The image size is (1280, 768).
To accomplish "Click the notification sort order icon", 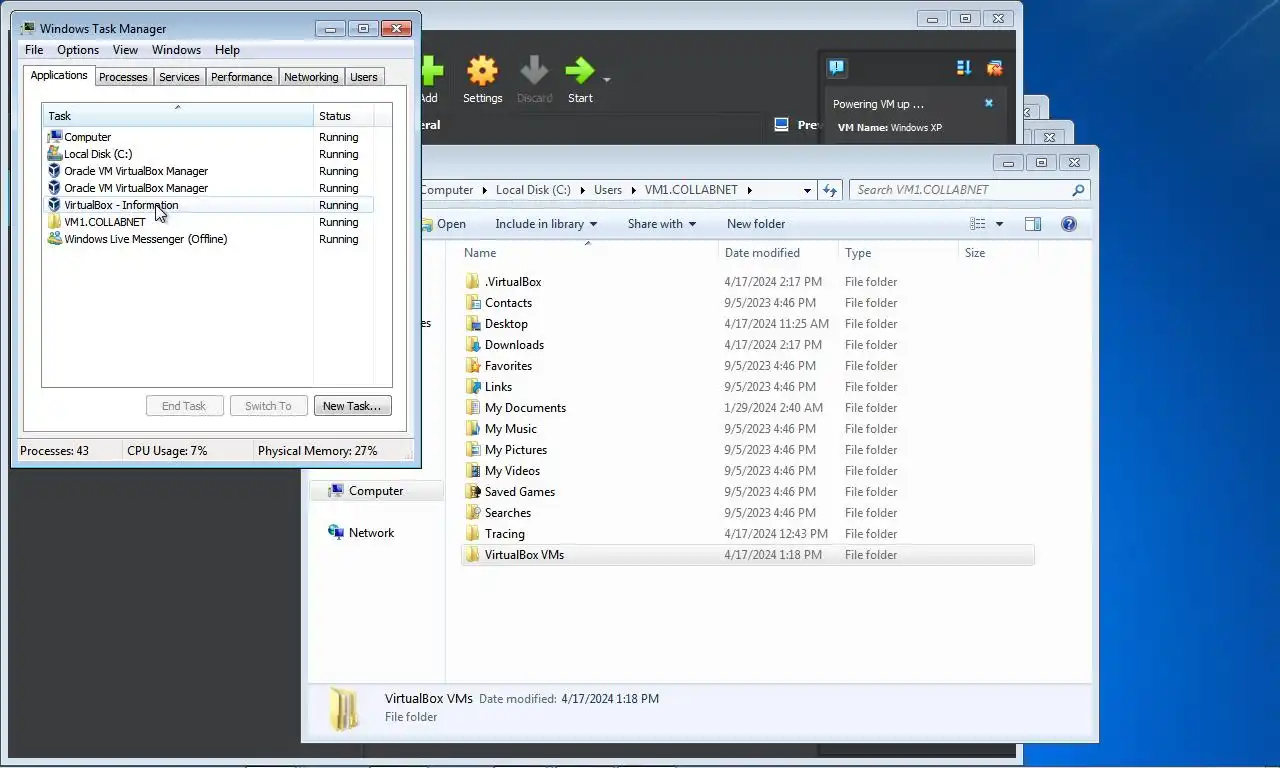I will [964, 67].
